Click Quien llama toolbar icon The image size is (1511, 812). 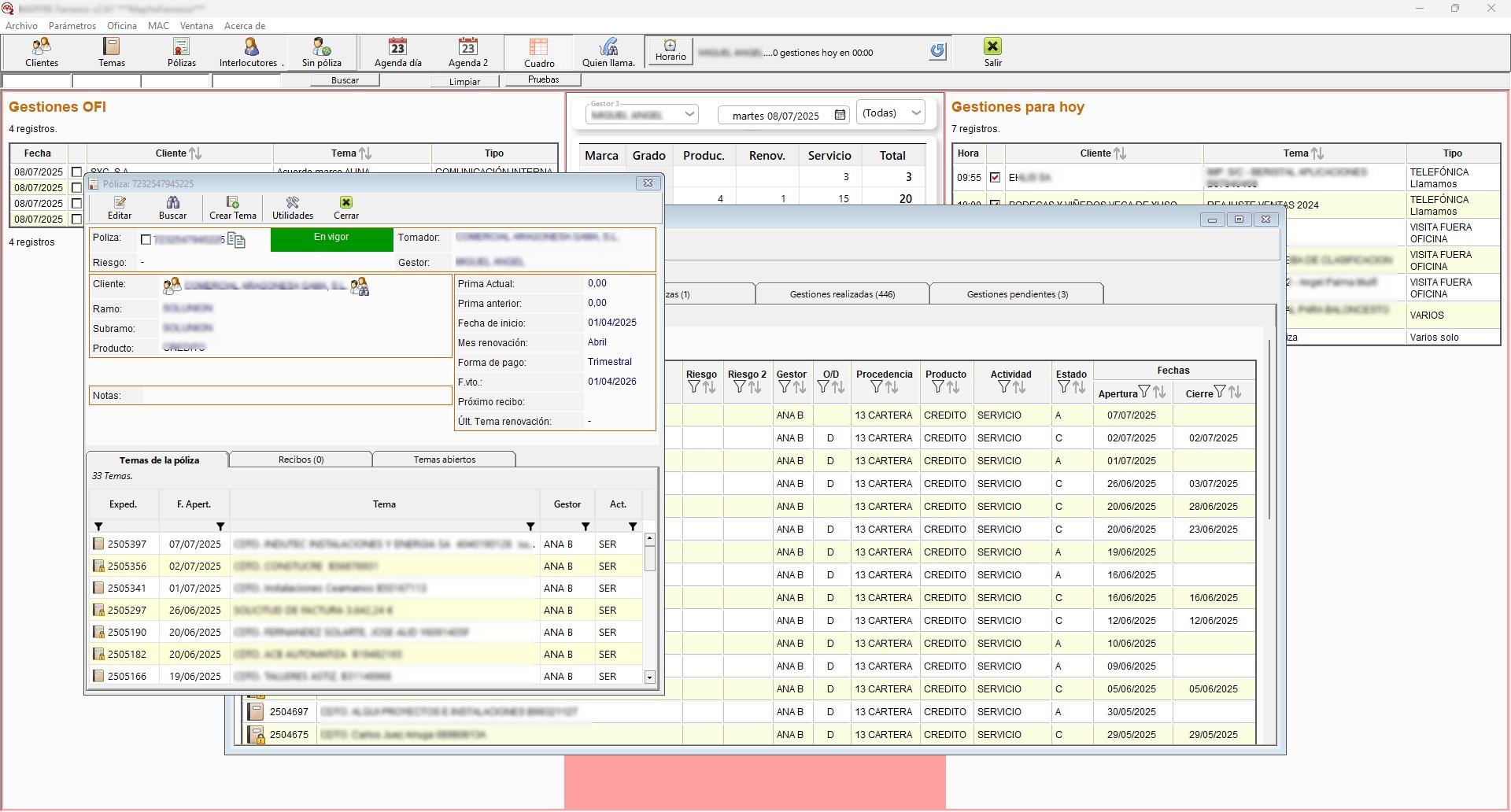pos(608,53)
